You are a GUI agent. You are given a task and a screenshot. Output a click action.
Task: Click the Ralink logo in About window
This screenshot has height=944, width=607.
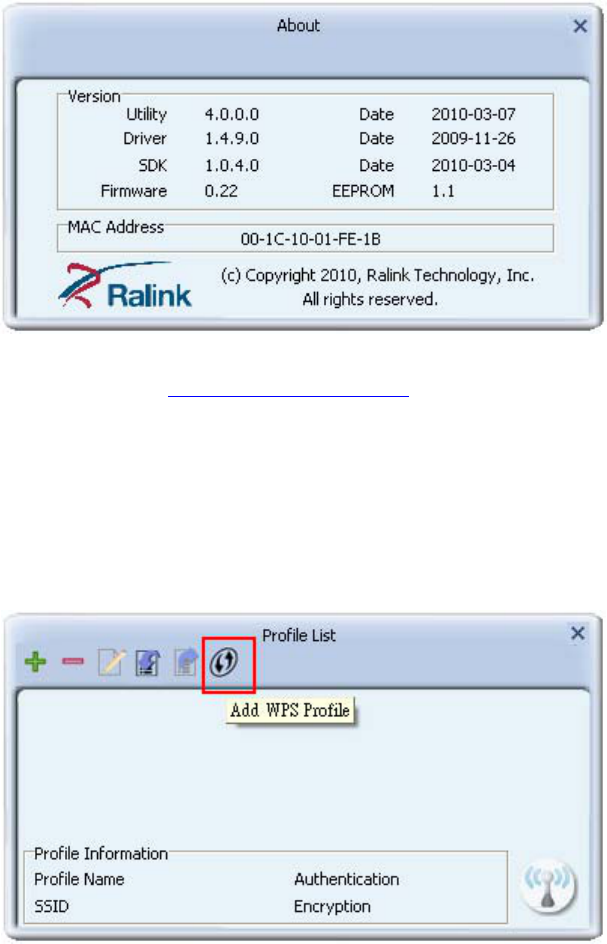(125, 285)
